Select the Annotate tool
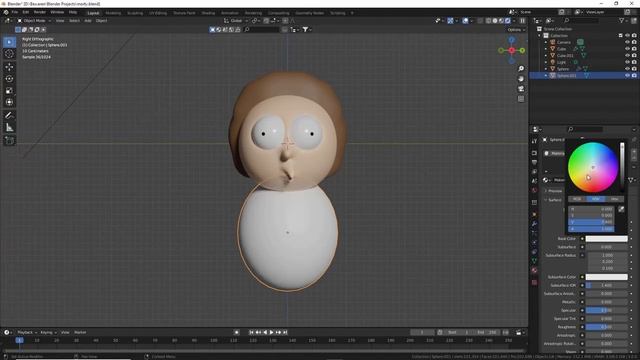 click(x=9, y=116)
